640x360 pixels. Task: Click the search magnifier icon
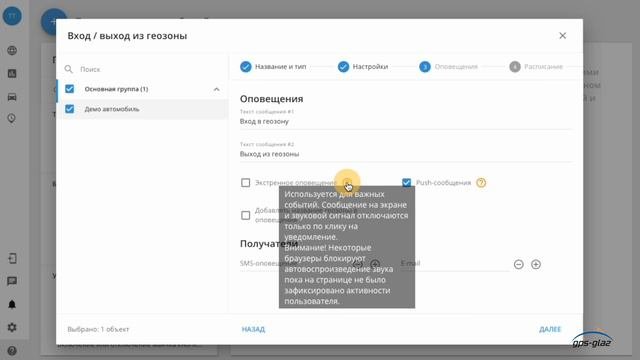69,69
